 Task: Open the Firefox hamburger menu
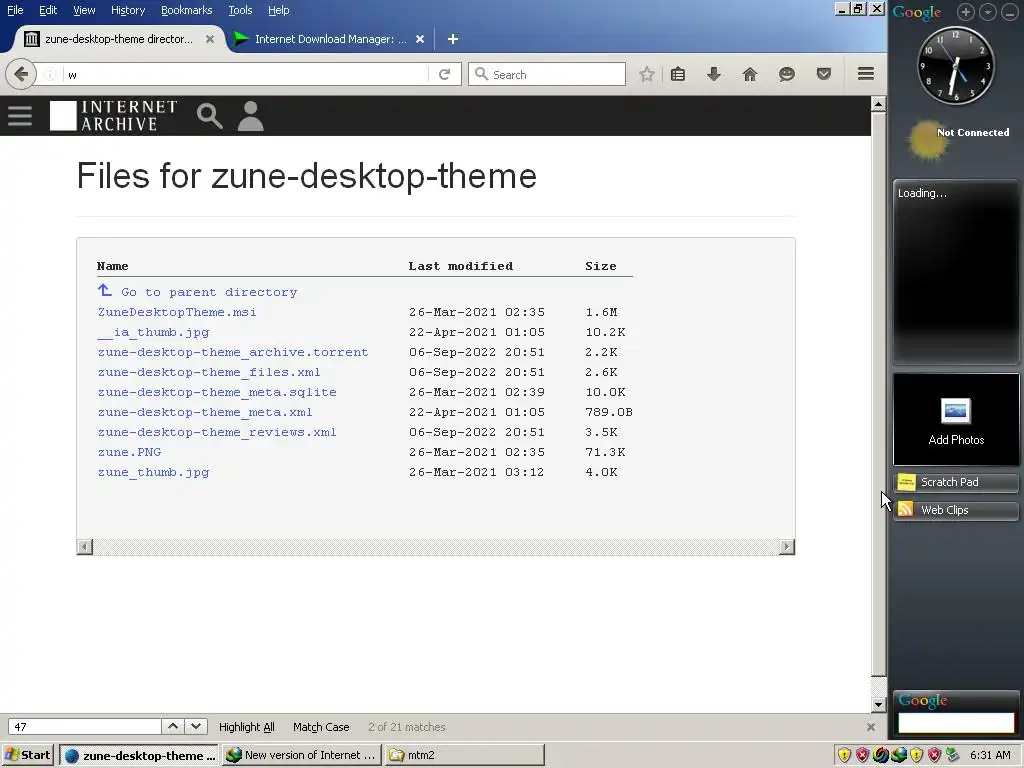(866, 74)
